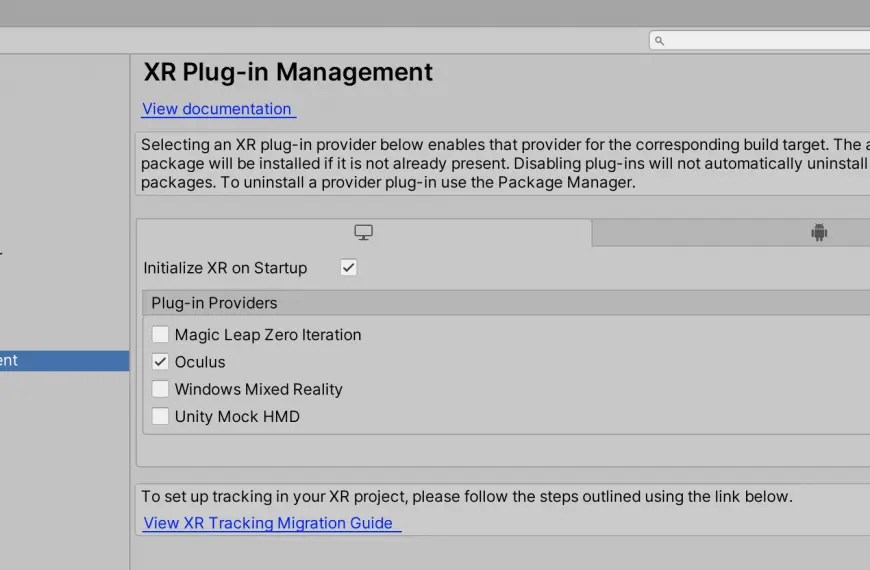
Task: Focus the settings search input field
Action: [x=760, y=41]
